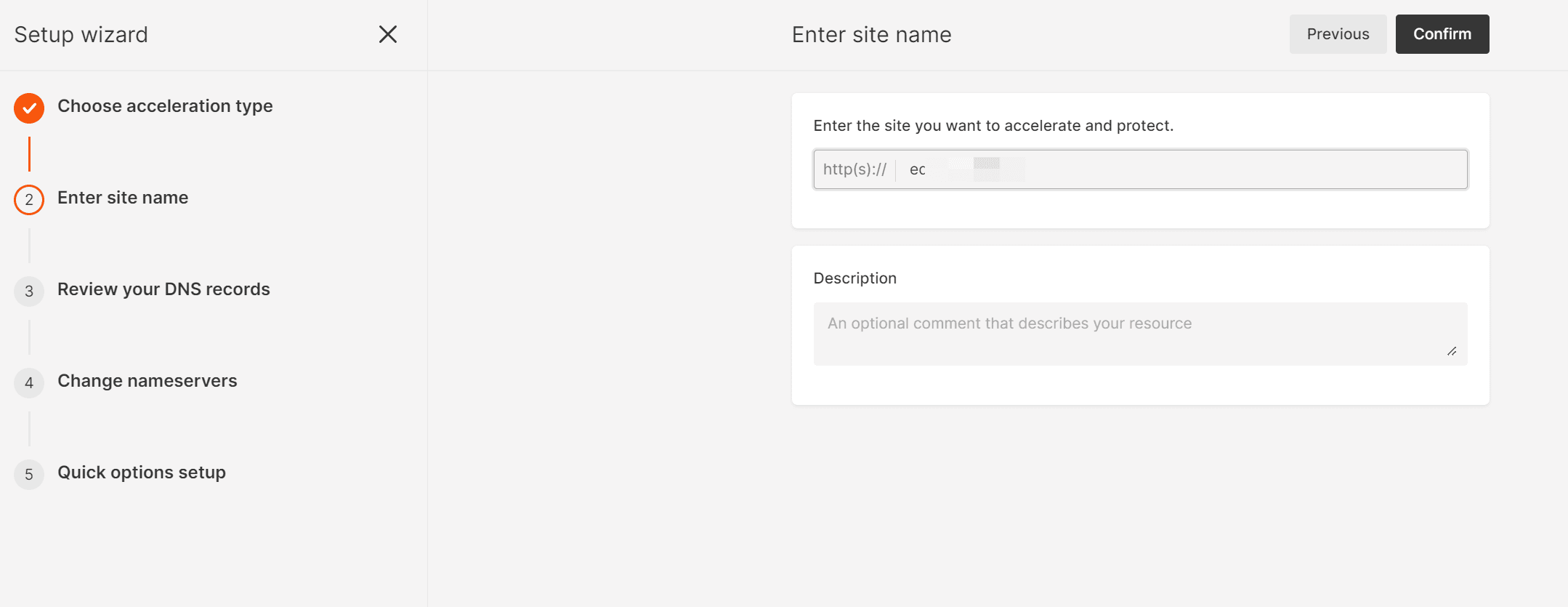
Task: Click the orange checkmark step icon
Action: click(29, 108)
